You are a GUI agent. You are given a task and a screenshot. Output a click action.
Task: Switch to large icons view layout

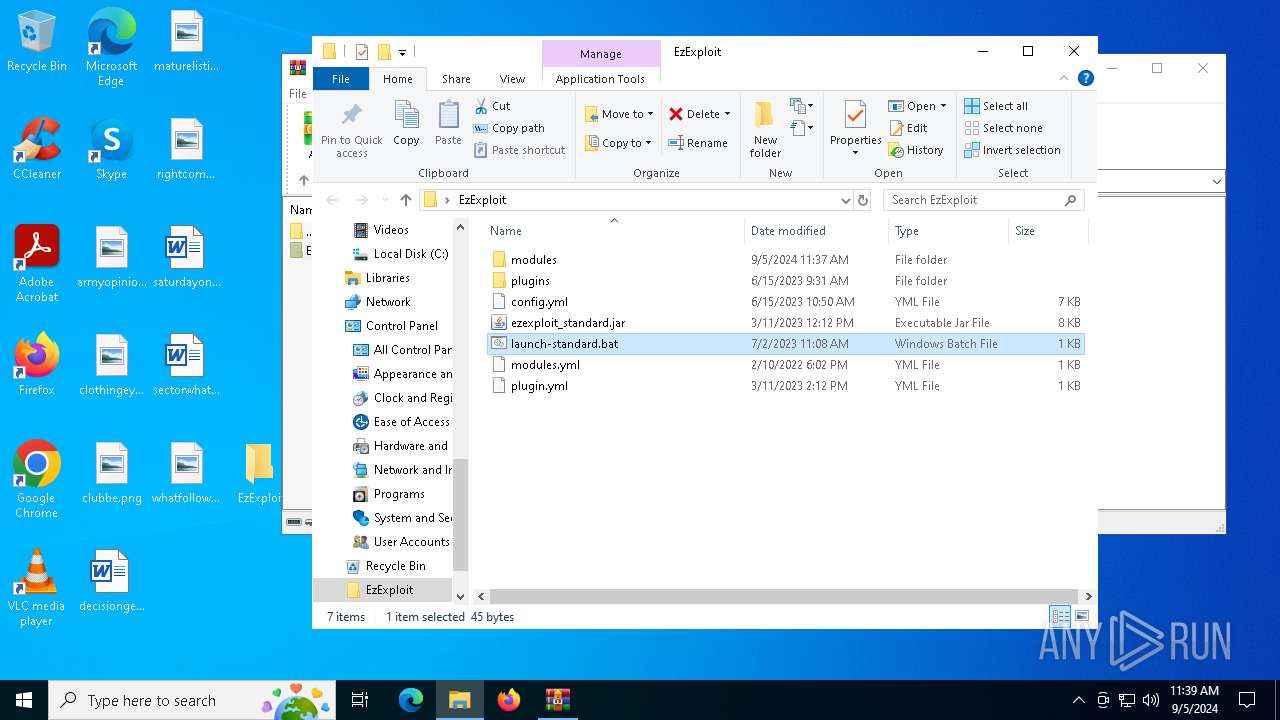point(1081,617)
